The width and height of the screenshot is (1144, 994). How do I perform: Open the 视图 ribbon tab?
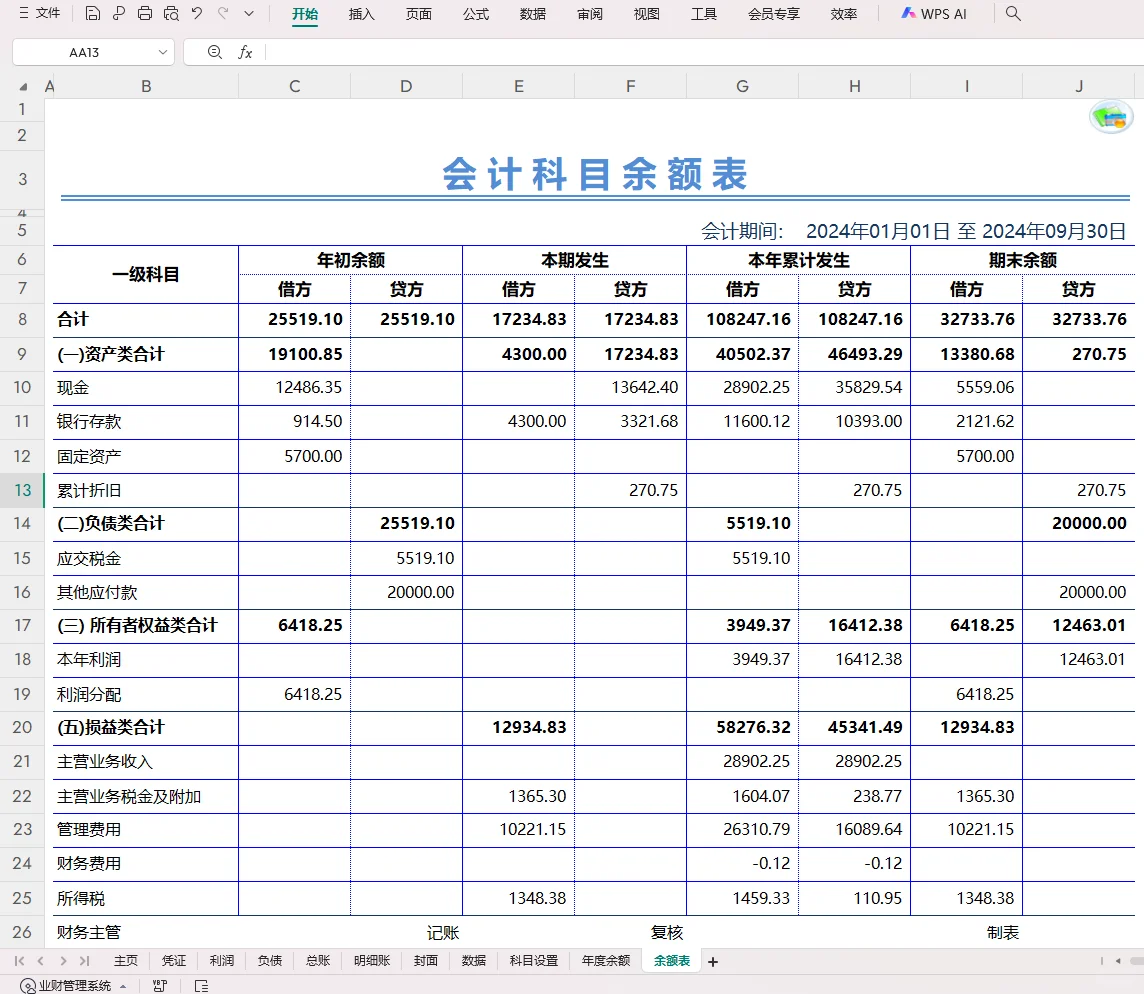tap(646, 14)
